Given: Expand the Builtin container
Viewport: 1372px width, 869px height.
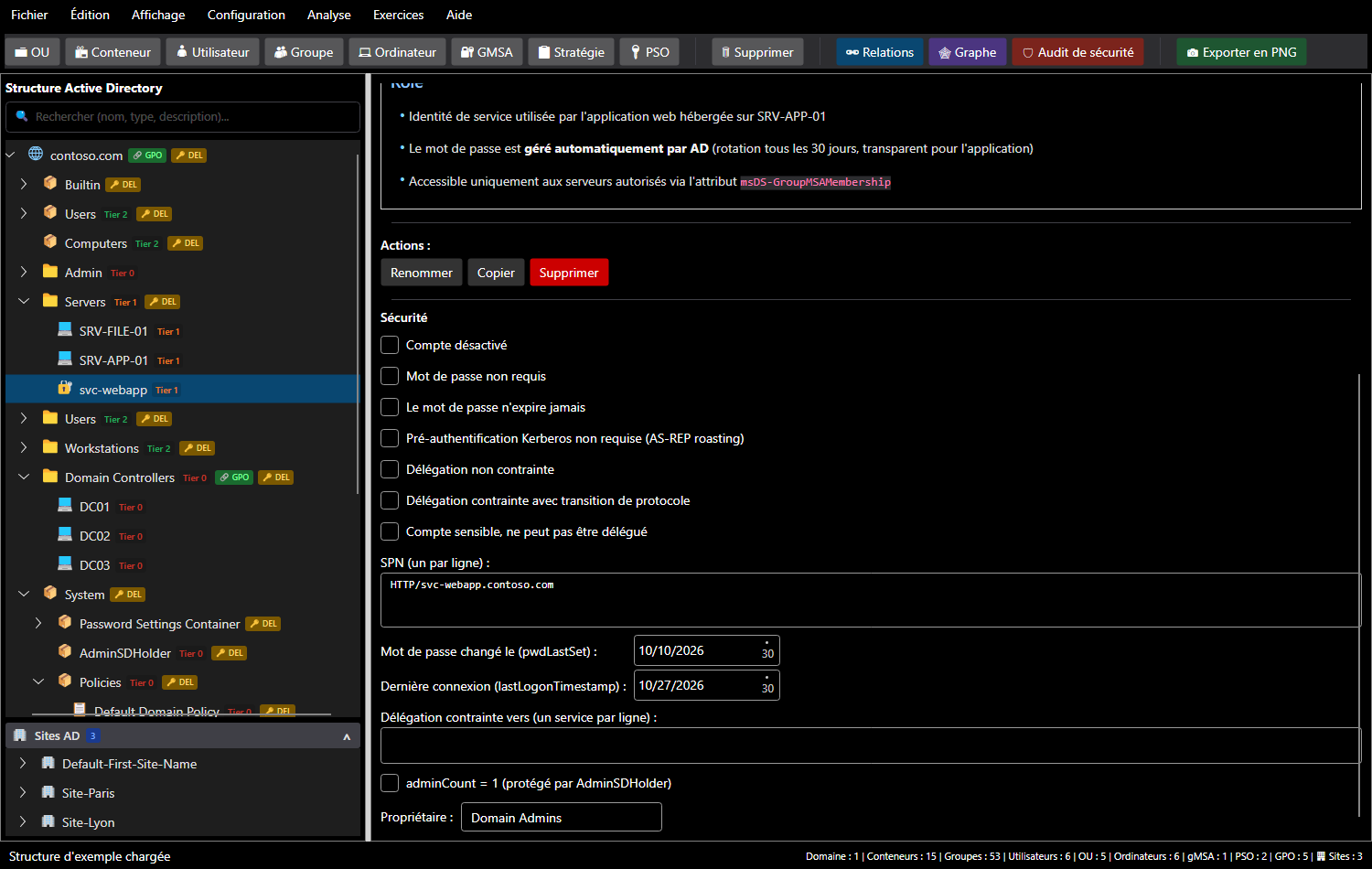Looking at the screenshot, I should tap(24, 184).
